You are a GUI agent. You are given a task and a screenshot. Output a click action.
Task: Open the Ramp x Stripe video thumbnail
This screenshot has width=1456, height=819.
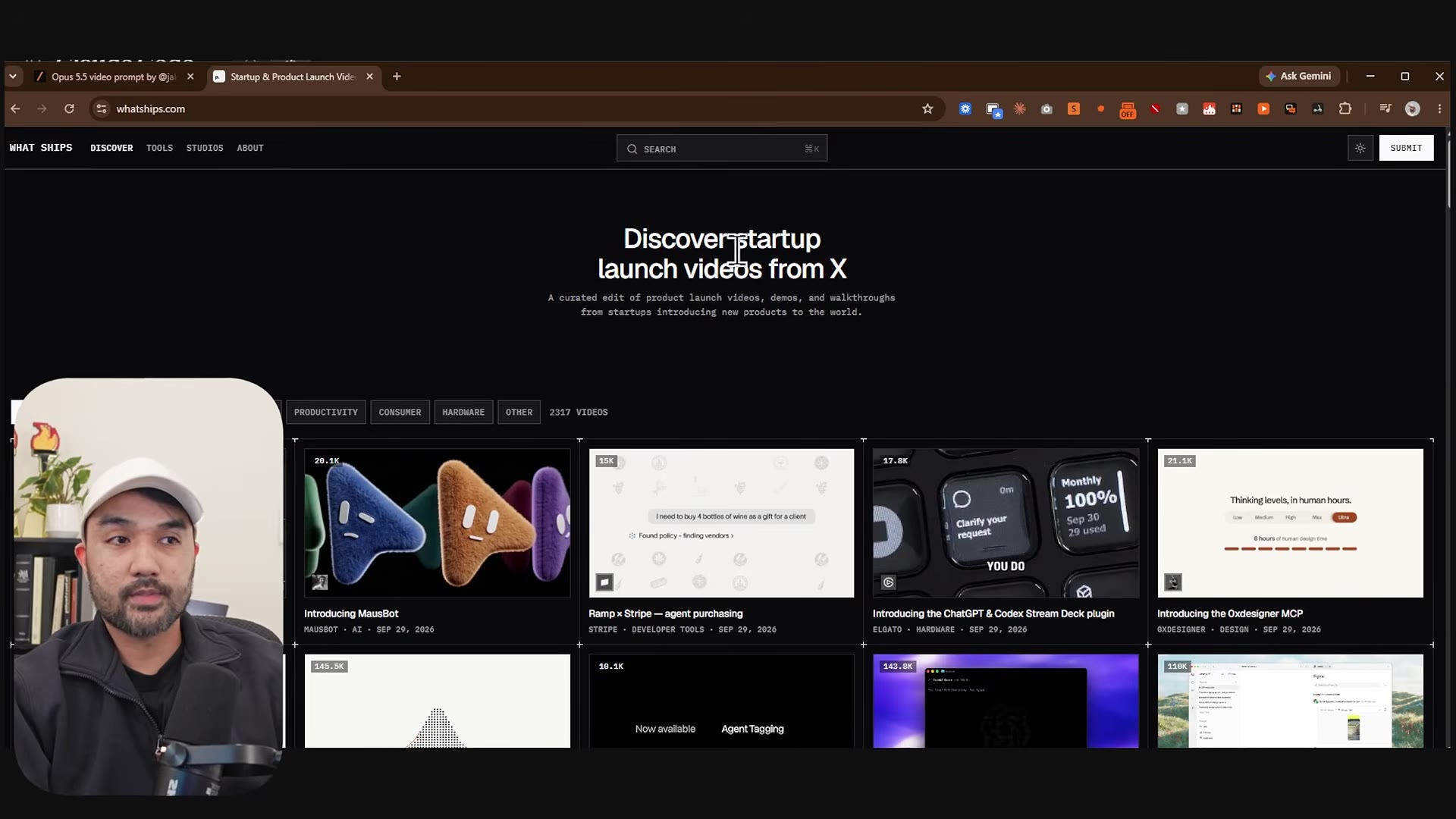coord(721,523)
